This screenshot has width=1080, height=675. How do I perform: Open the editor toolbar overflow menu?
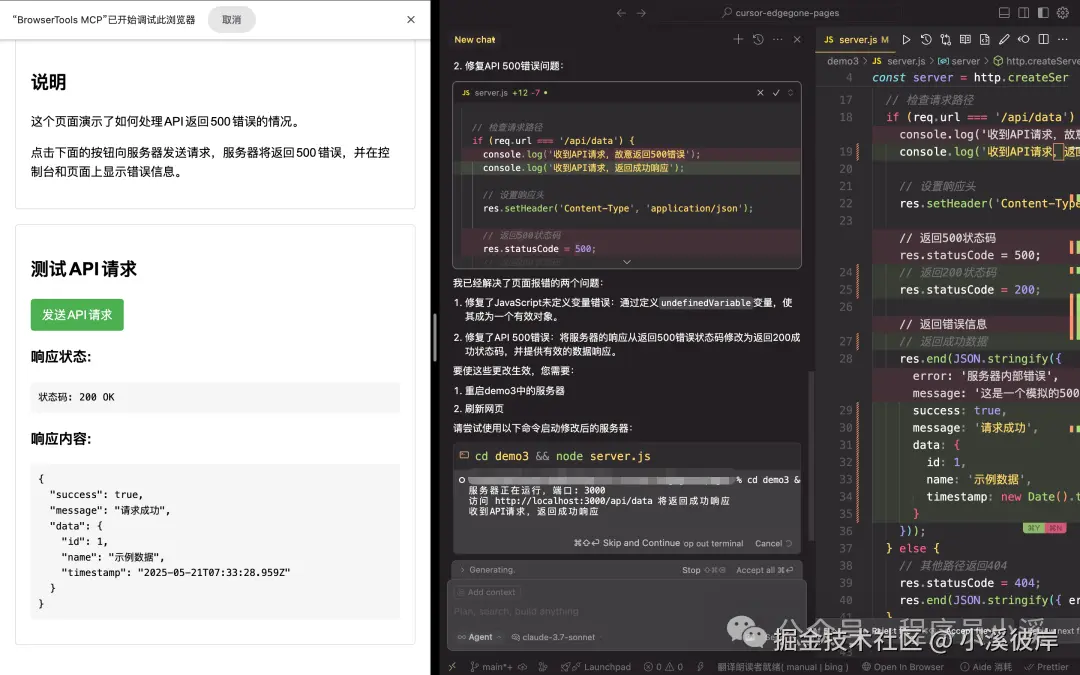coord(1060,39)
